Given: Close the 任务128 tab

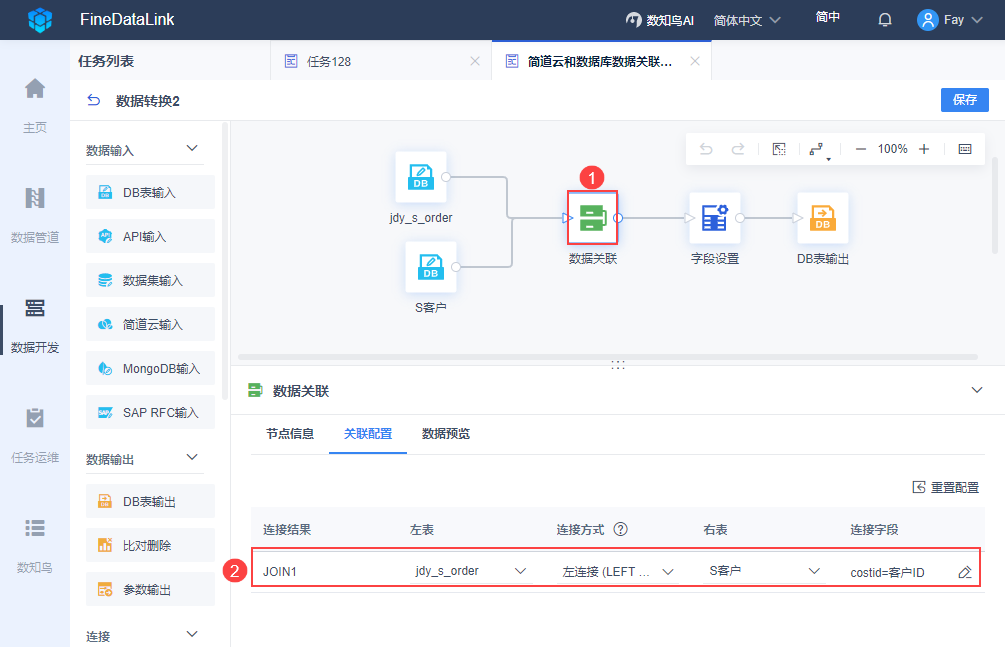Looking at the screenshot, I should pyautogui.click(x=475, y=61).
